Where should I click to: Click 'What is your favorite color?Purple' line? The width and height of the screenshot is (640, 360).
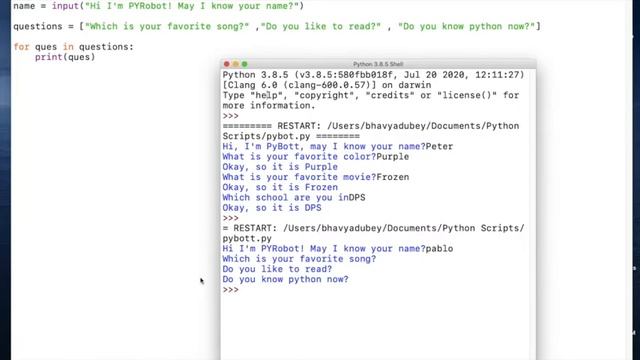pyautogui.click(x=316, y=157)
